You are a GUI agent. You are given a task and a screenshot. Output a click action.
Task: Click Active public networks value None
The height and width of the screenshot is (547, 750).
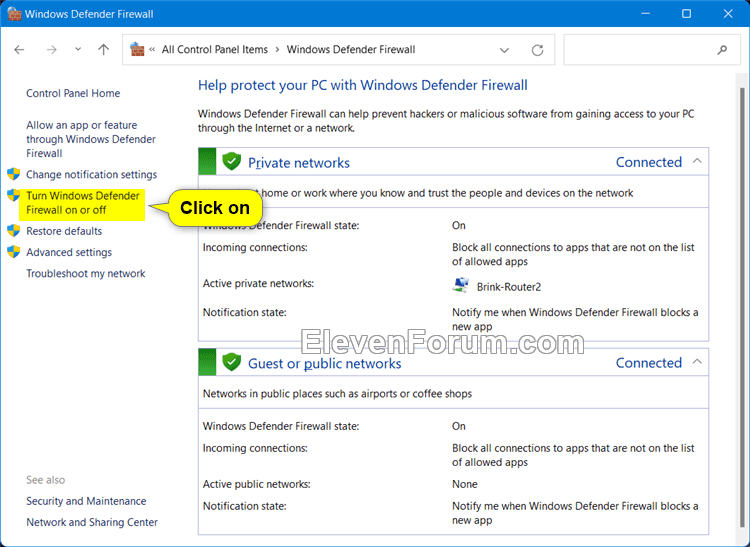464,484
